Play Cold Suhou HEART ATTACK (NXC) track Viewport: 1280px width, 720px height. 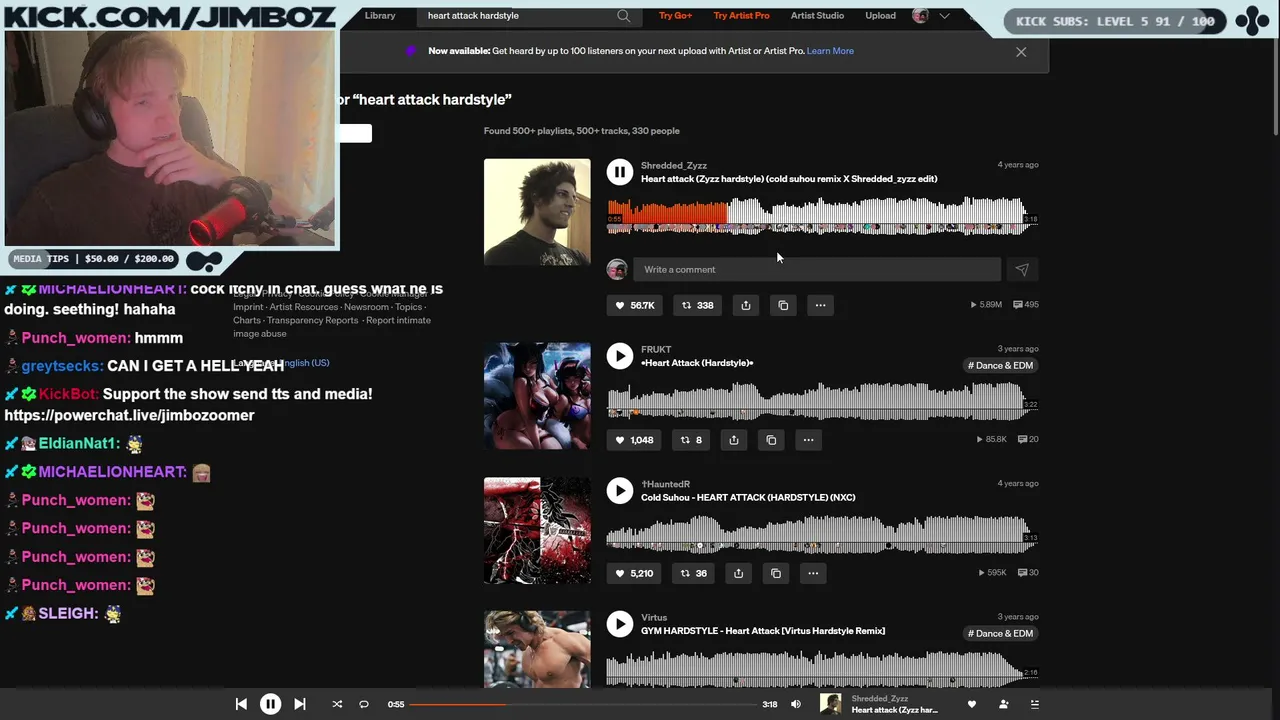coord(620,490)
